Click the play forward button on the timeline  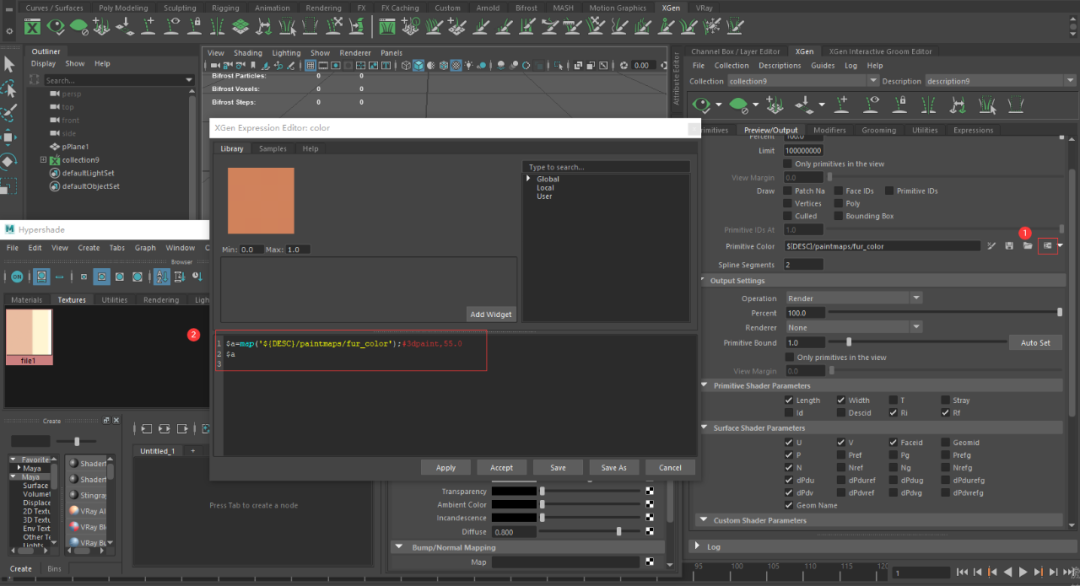[x=1023, y=572]
